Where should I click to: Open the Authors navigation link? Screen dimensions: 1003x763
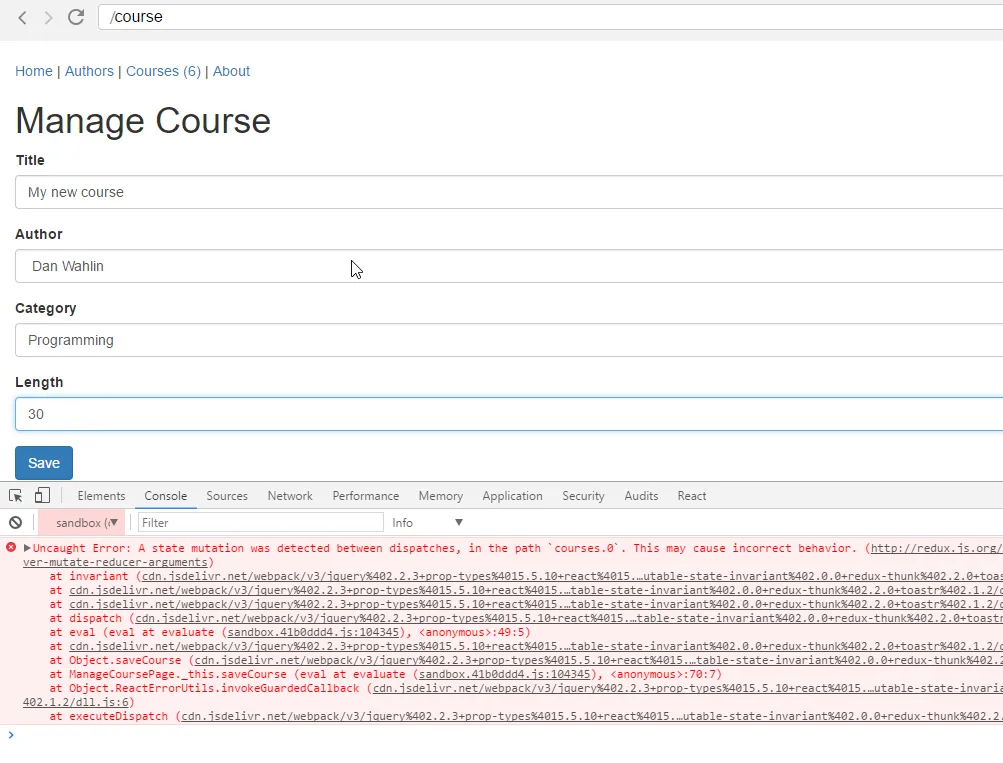coord(89,71)
